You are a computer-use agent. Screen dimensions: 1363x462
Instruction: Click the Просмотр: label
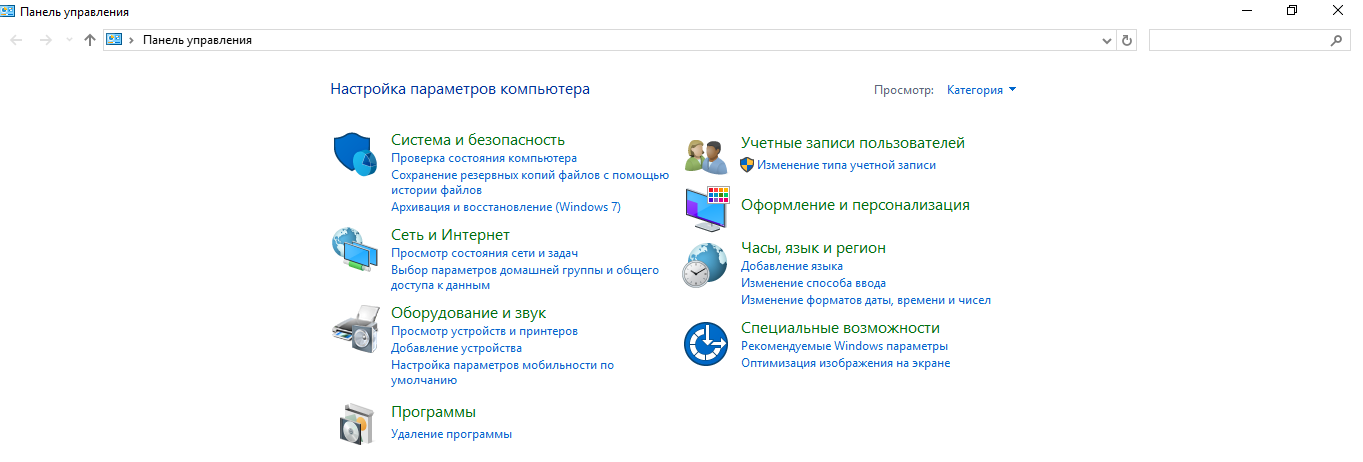coord(904,90)
